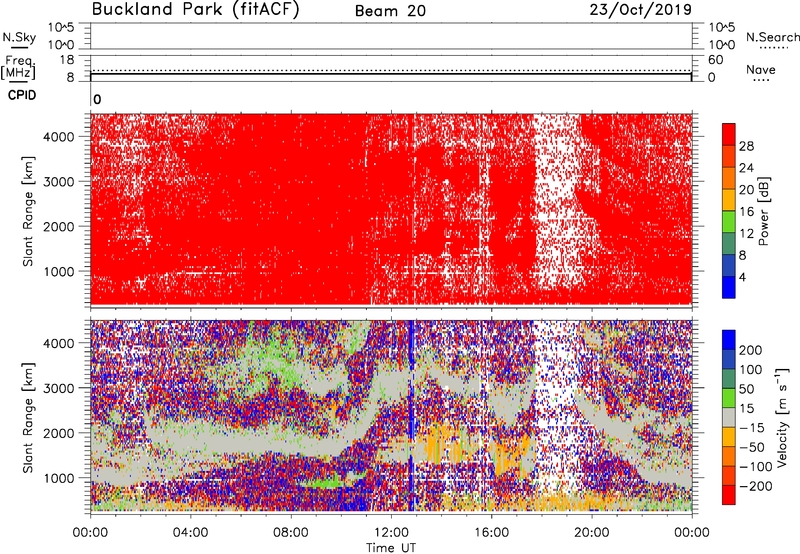Click the 20:00 time tick label

(x=591, y=533)
